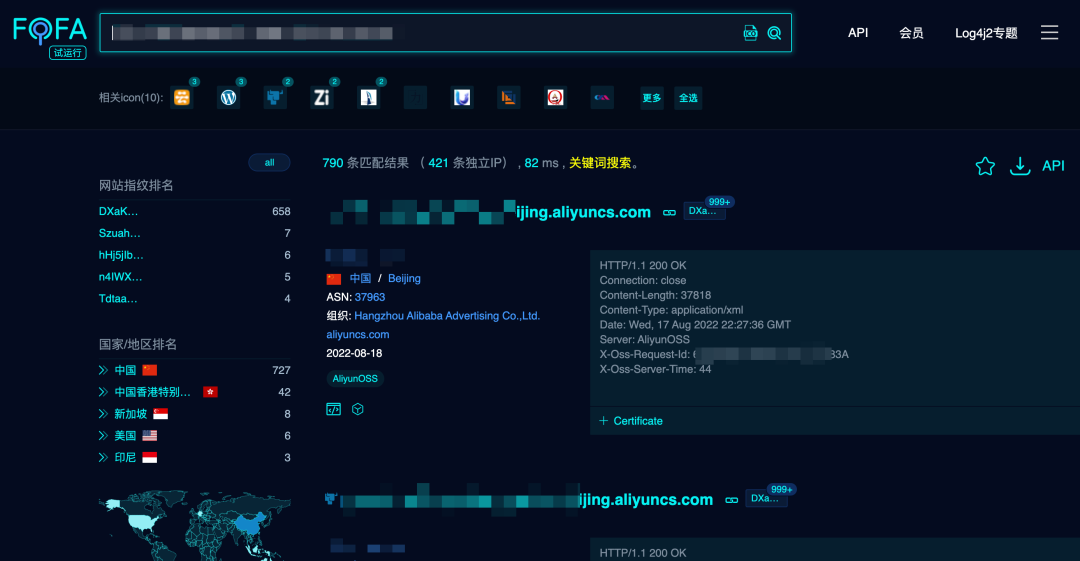Click the date 2022-08-18 text
Viewport: 1080px width, 561px height.
[354, 353]
